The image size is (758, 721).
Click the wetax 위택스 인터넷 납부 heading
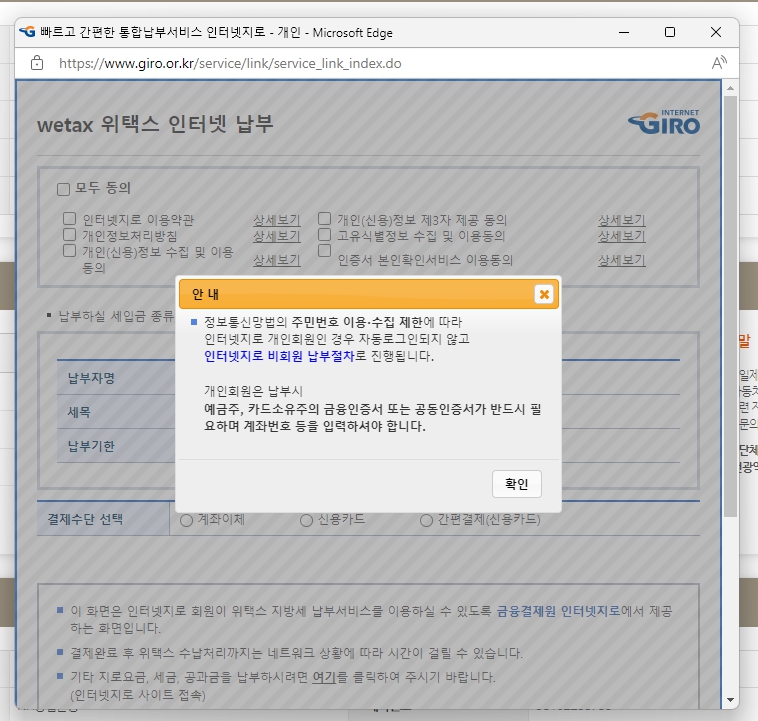155,124
